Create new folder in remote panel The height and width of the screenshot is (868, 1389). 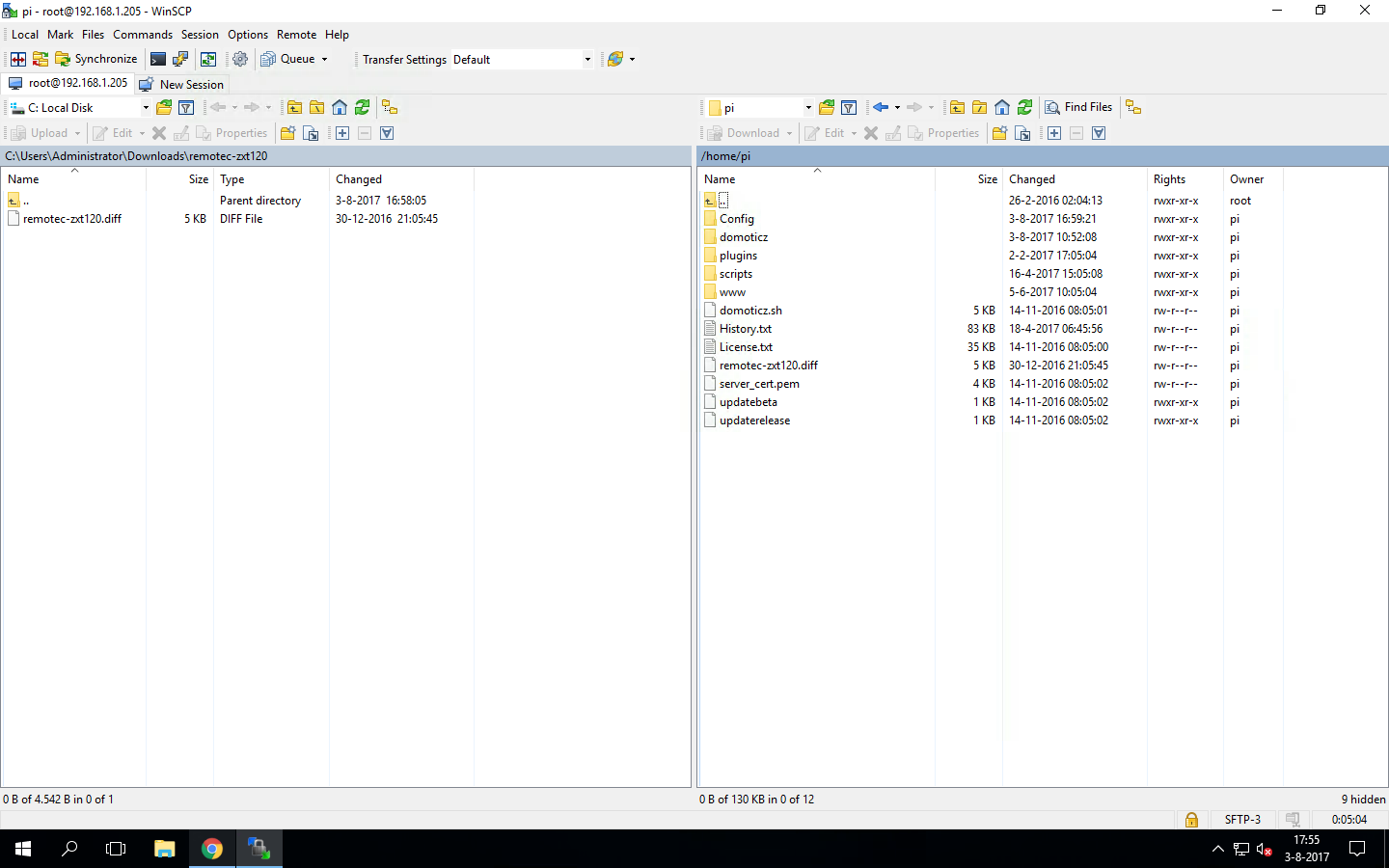pos(999,133)
